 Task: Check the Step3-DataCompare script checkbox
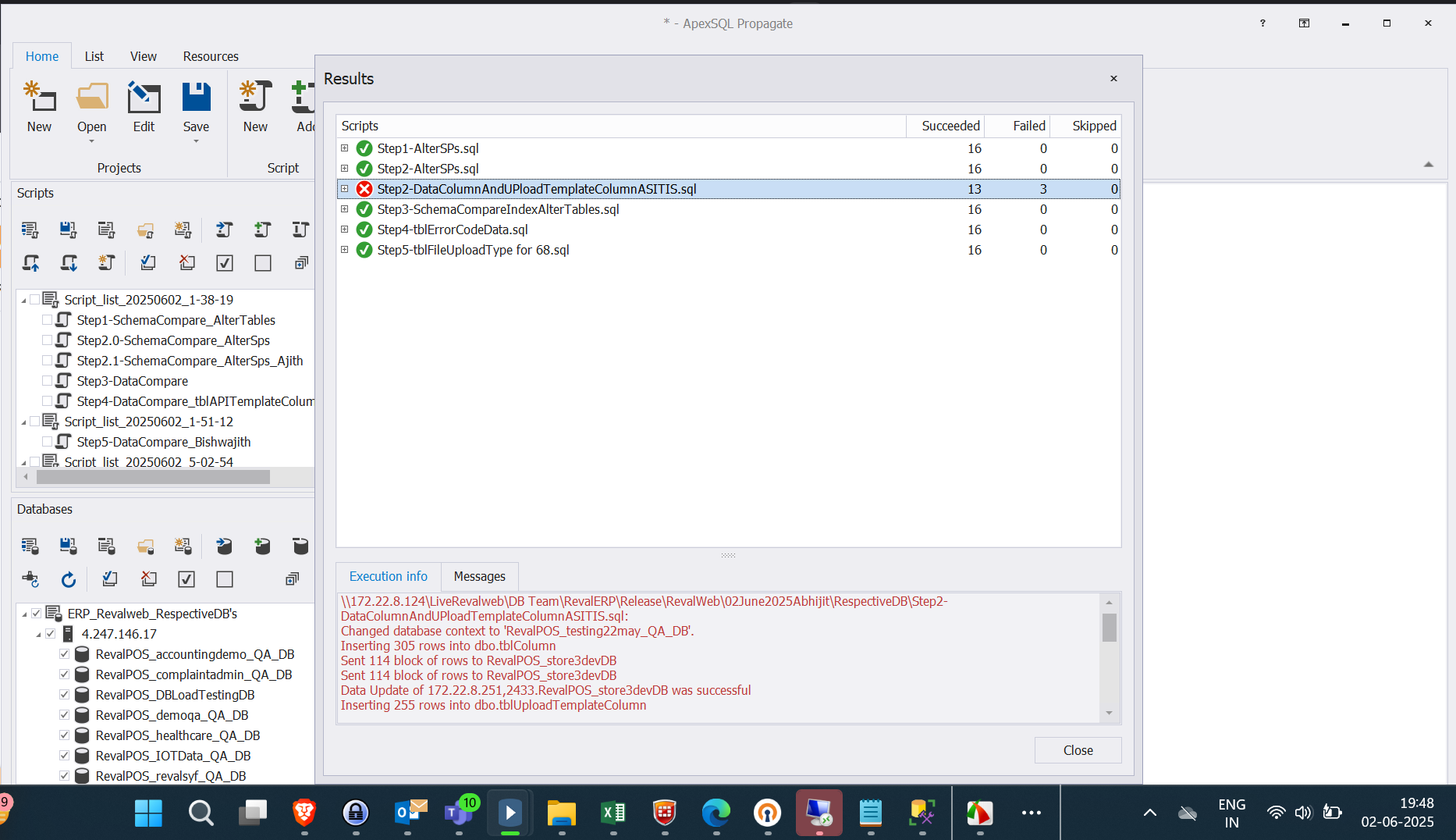tap(48, 381)
